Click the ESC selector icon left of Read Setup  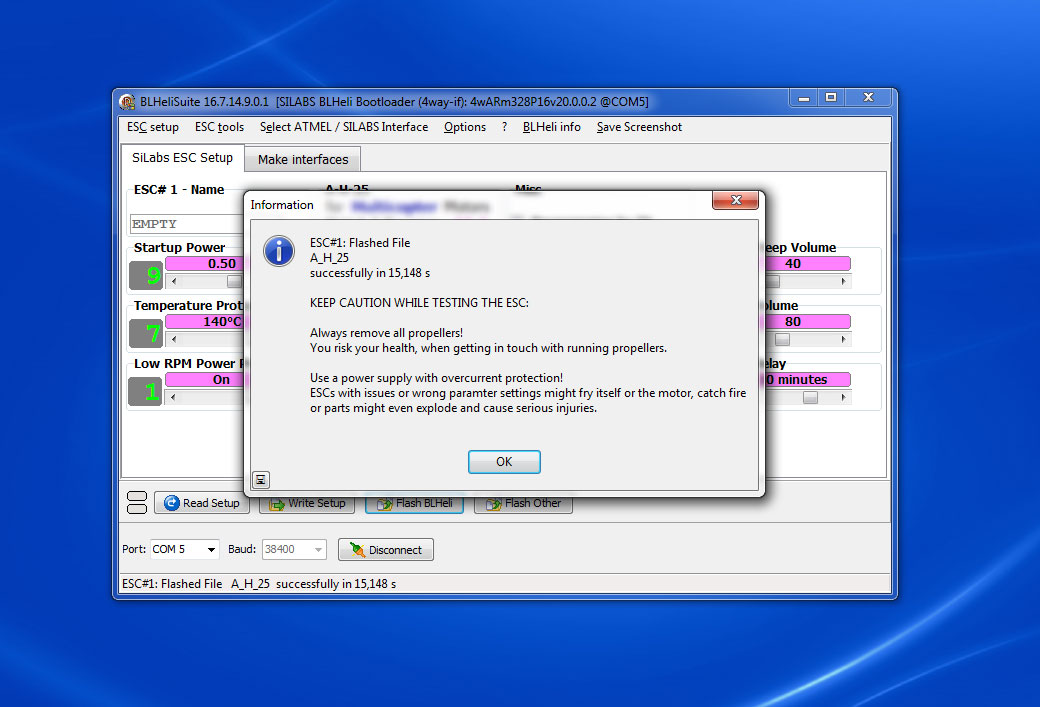(137, 503)
